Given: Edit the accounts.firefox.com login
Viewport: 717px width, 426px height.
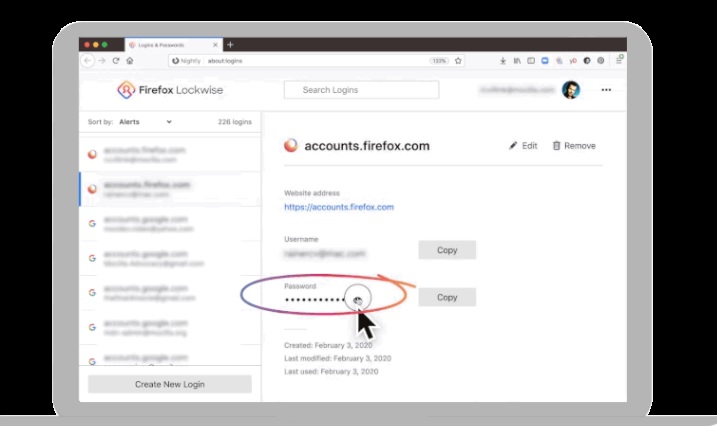Looking at the screenshot, I should (523, 146).
